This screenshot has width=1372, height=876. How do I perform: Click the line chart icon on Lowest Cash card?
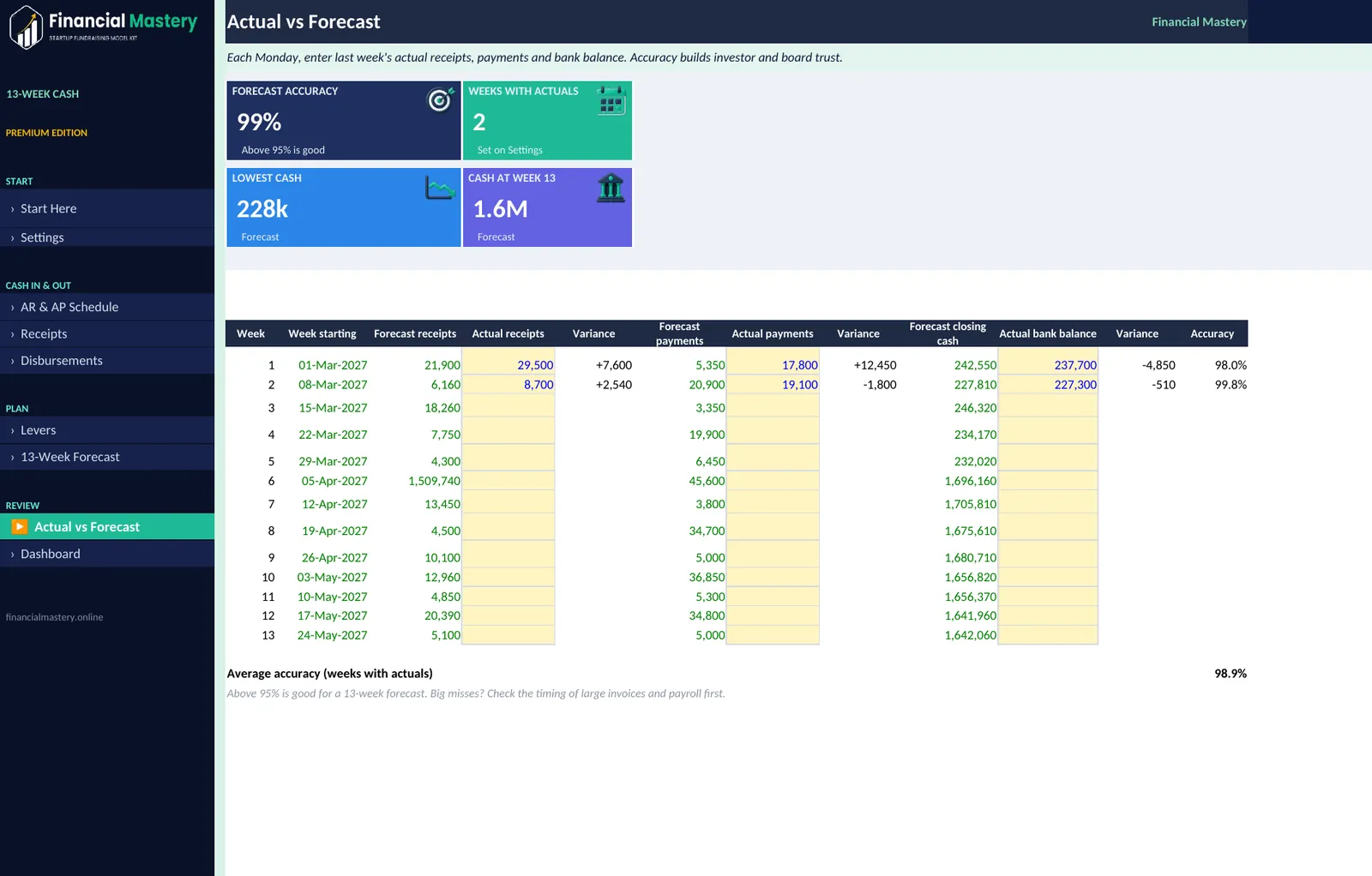click(x=441, y=187)
